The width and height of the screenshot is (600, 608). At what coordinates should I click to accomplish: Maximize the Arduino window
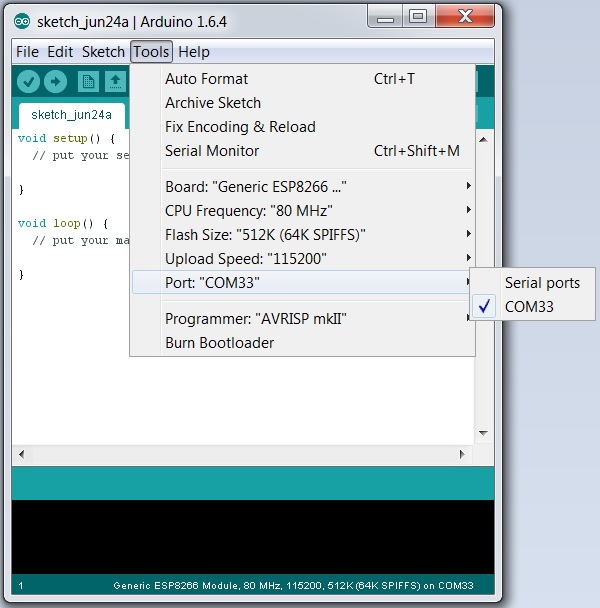(418, 17)
